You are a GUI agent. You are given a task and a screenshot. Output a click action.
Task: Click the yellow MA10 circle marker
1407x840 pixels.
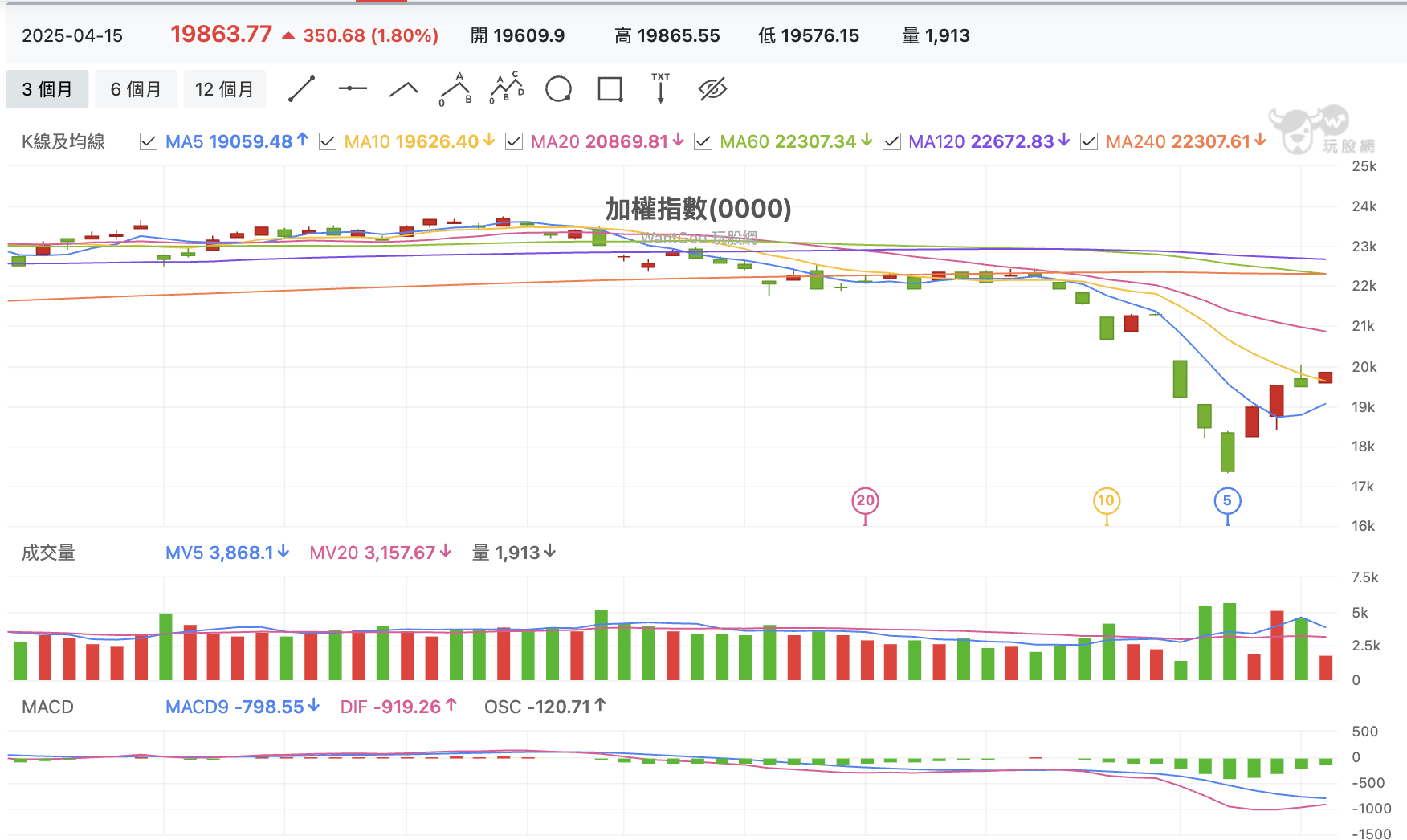(1107, 501)
